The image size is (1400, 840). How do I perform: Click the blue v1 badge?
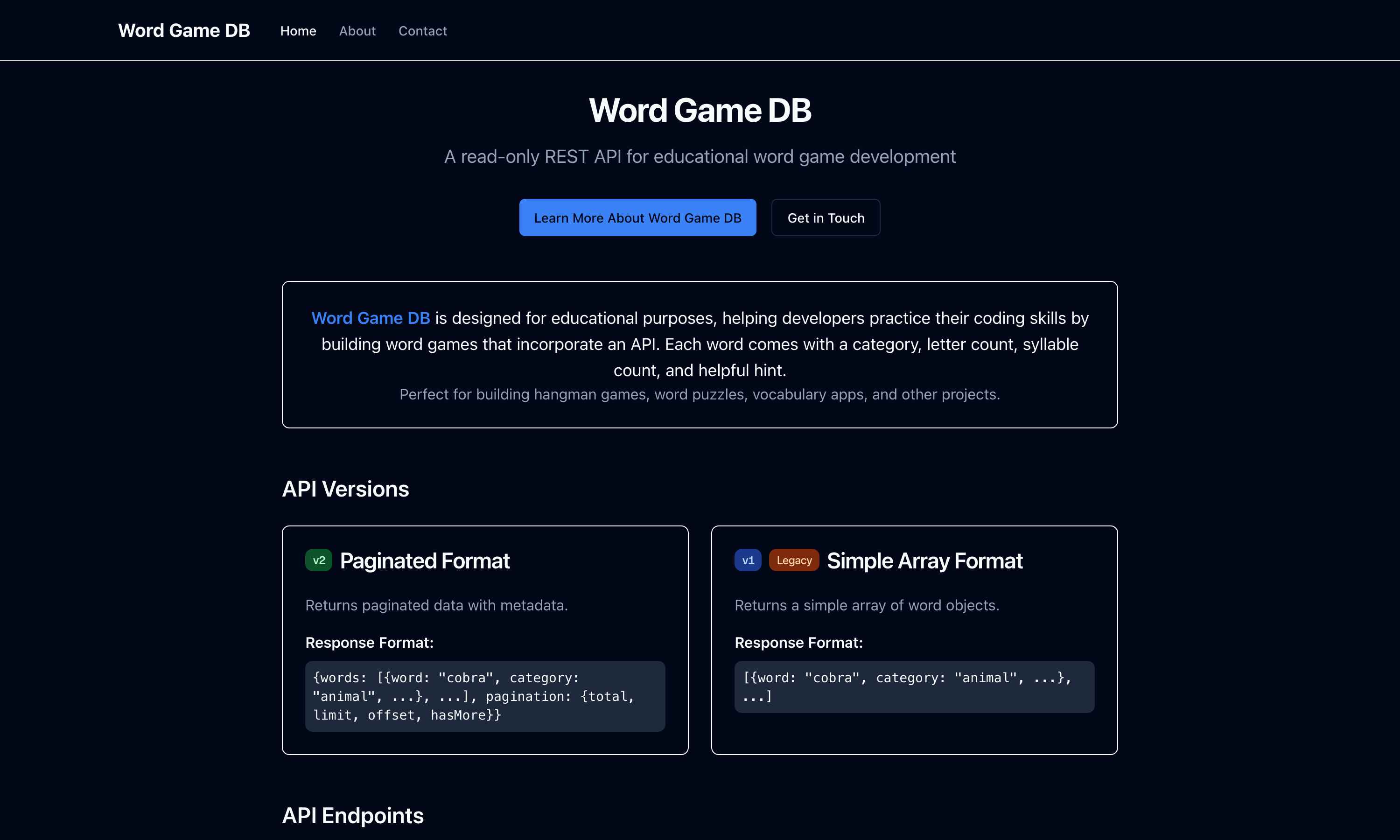[748, 560]
